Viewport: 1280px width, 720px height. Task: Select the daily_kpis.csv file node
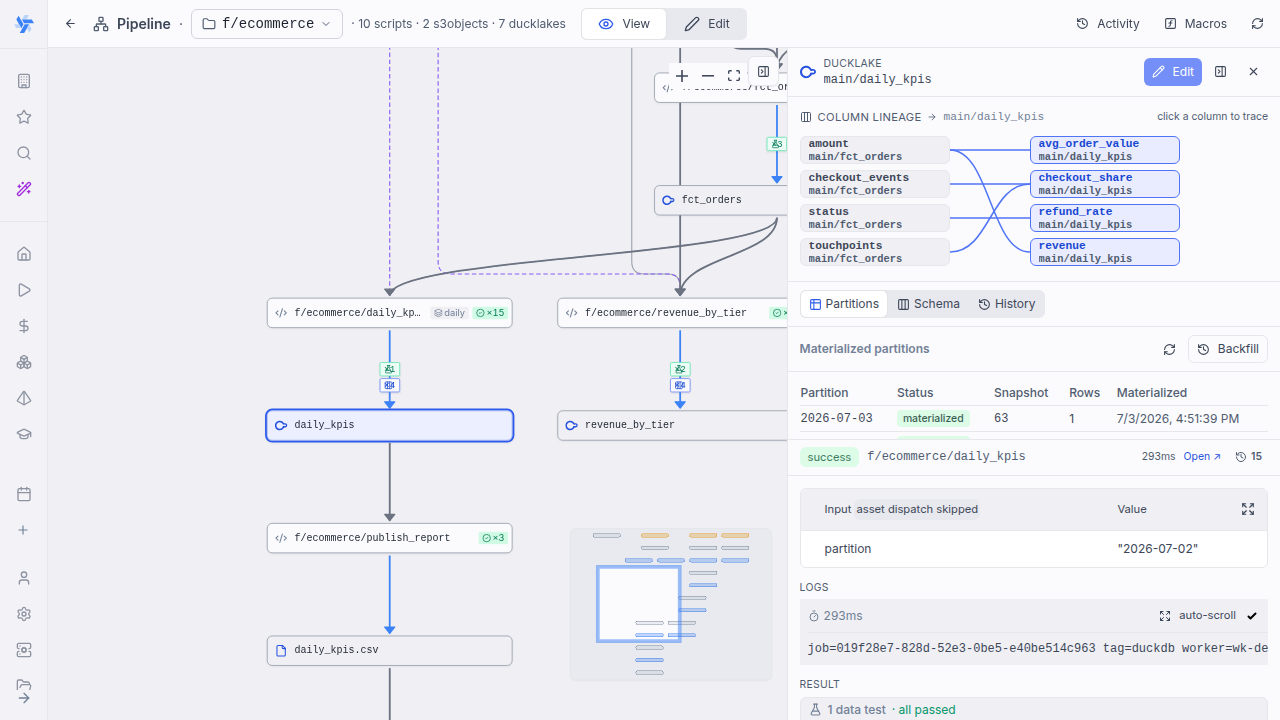coord(390,650)
